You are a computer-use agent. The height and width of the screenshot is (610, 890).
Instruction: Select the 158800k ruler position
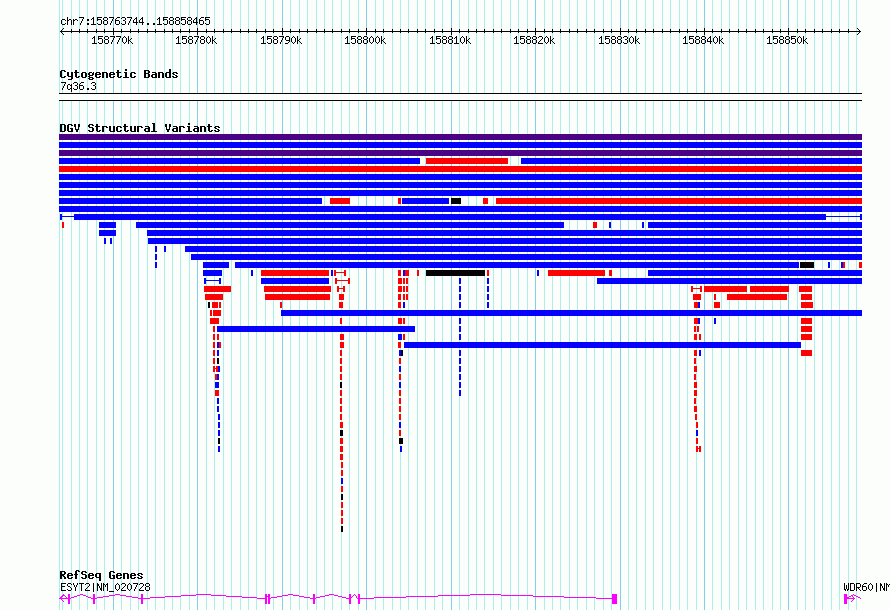click(365, 40)
